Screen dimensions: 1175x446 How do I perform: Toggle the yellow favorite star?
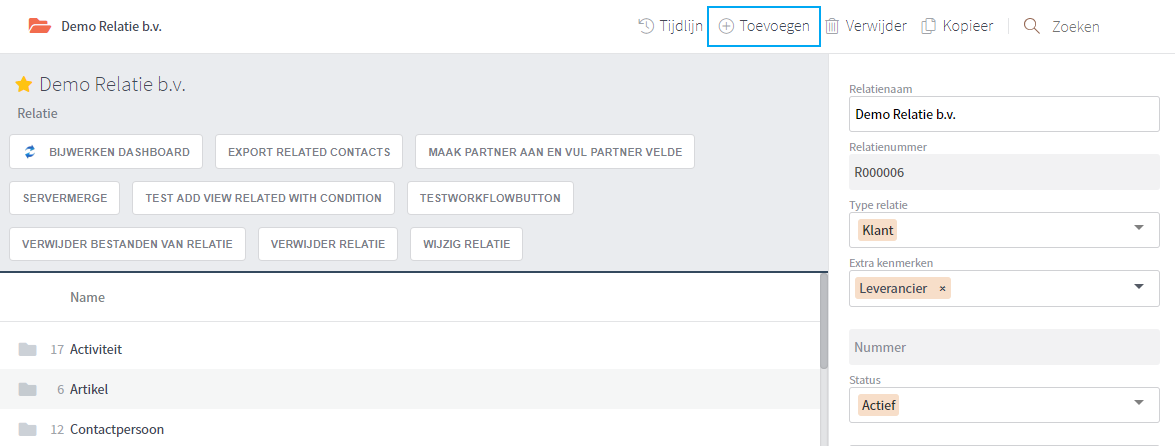coord(23,85)
